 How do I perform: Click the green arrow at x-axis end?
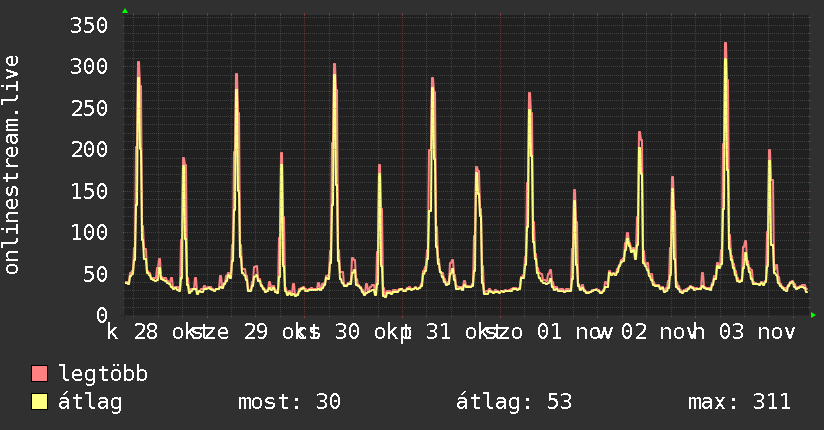coord(813,315)
